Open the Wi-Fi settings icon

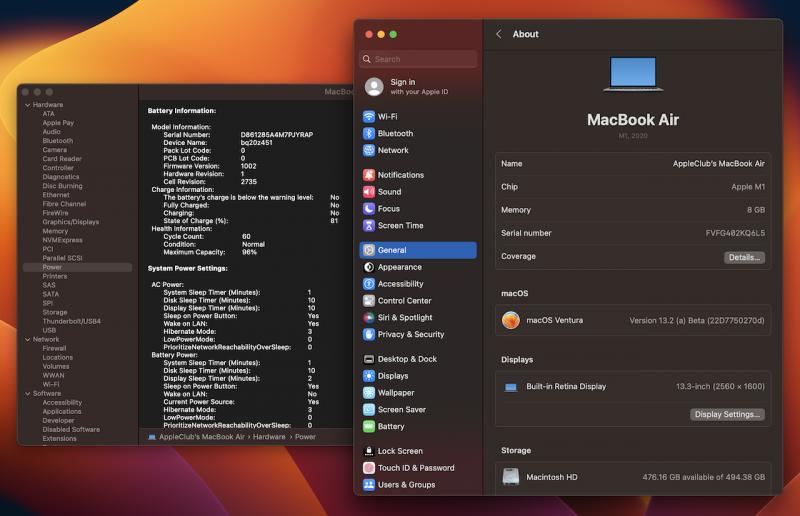click(368, 116)
